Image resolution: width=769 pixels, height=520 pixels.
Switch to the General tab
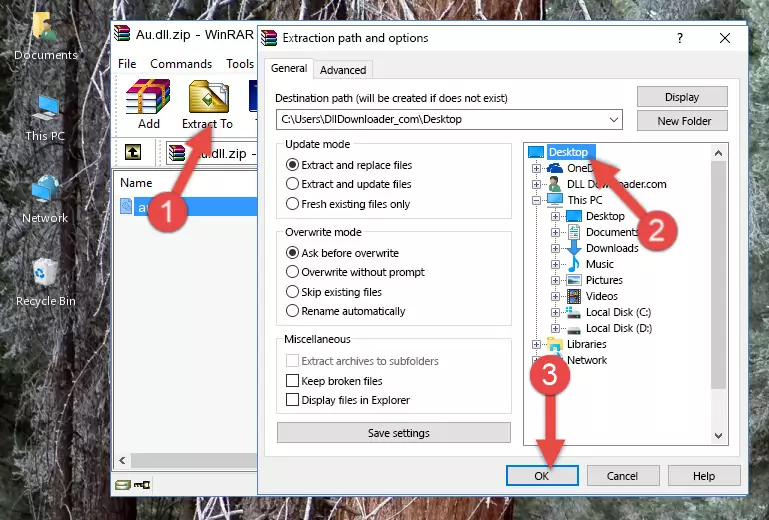[289, 68]
